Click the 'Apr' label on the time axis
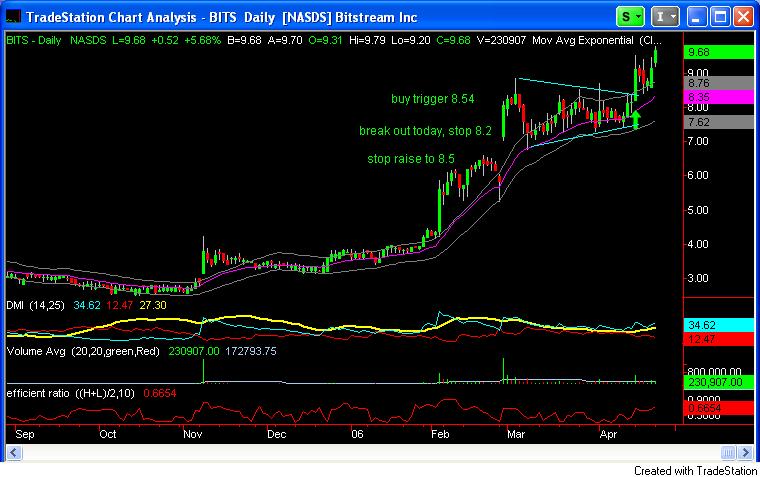 point(608,434)
